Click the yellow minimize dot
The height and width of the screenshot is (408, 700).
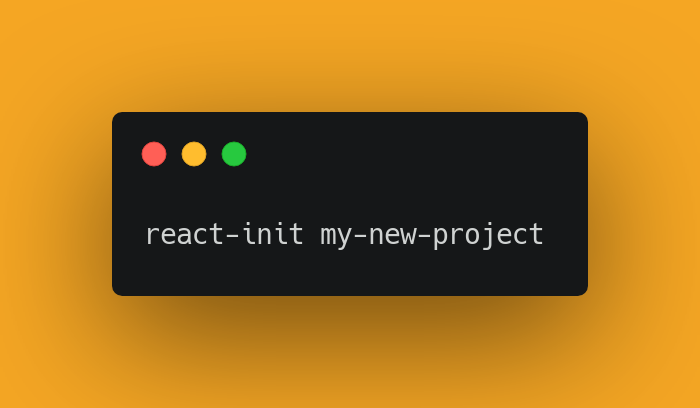click(x=194, y=154)
